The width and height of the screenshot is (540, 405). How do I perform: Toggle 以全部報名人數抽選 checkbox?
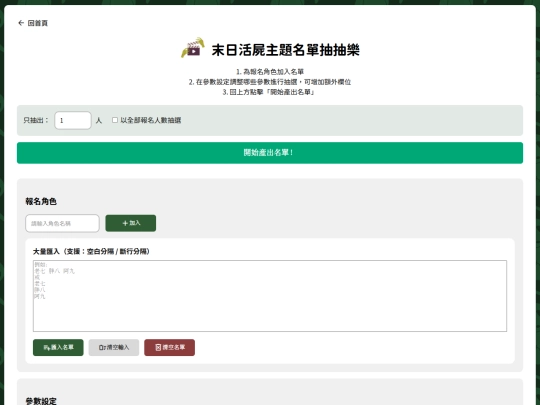115,120
